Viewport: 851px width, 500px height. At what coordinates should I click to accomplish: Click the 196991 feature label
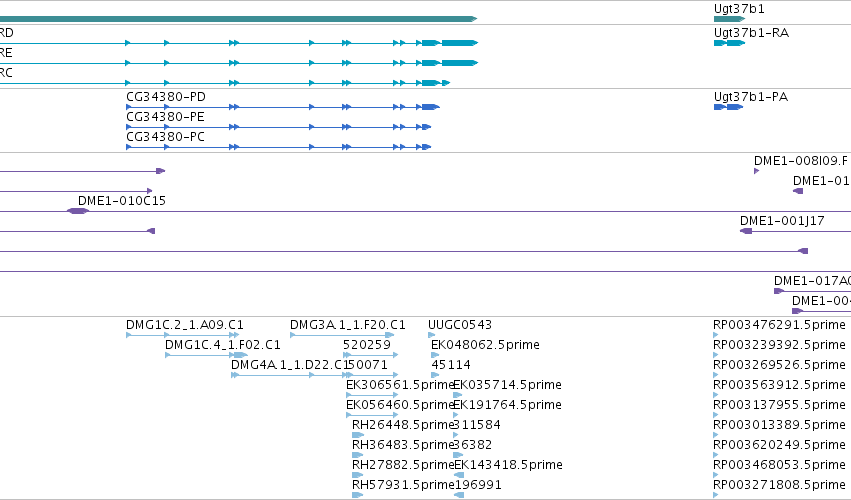(477, 485)
